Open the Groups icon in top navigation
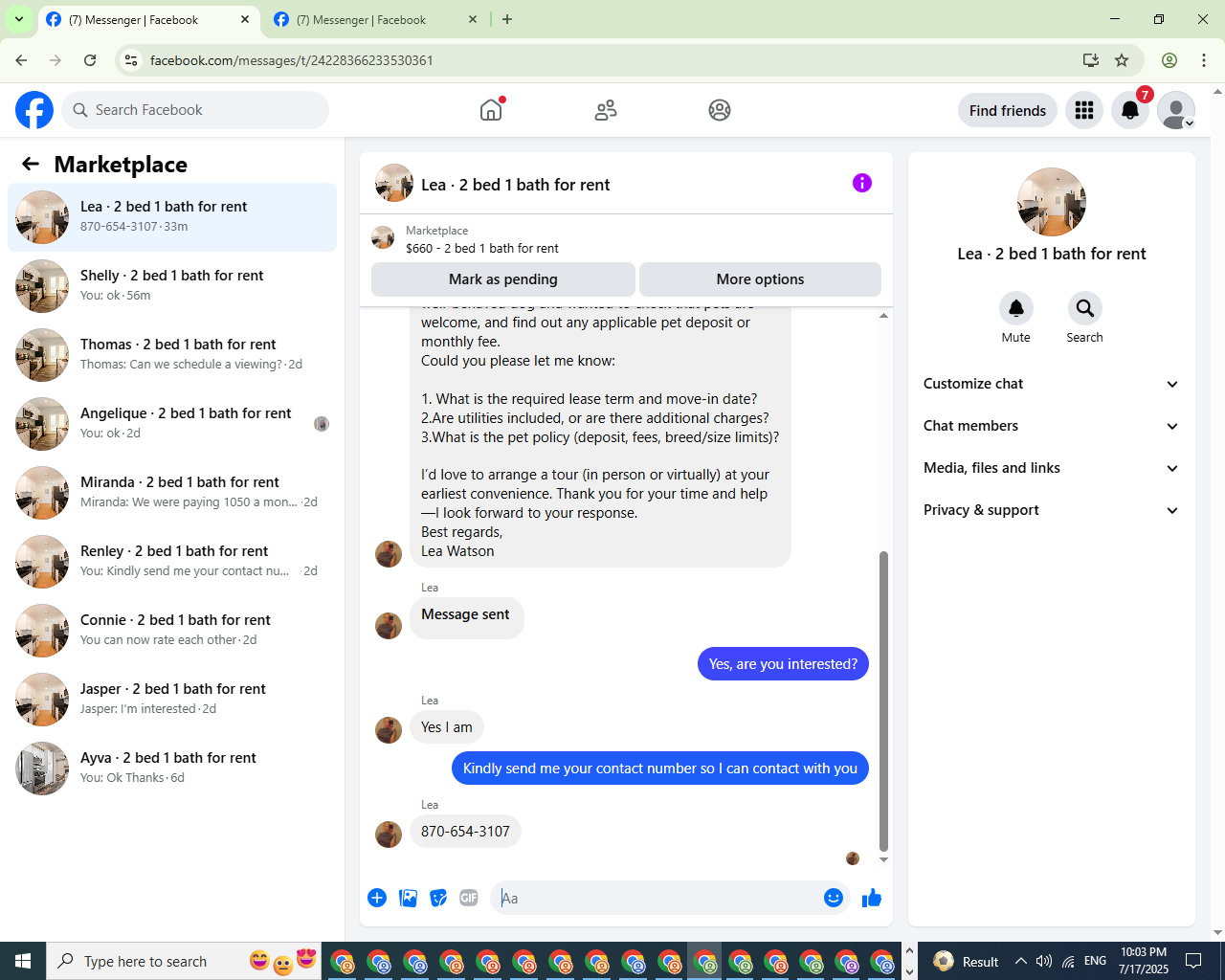 [720, 110]
